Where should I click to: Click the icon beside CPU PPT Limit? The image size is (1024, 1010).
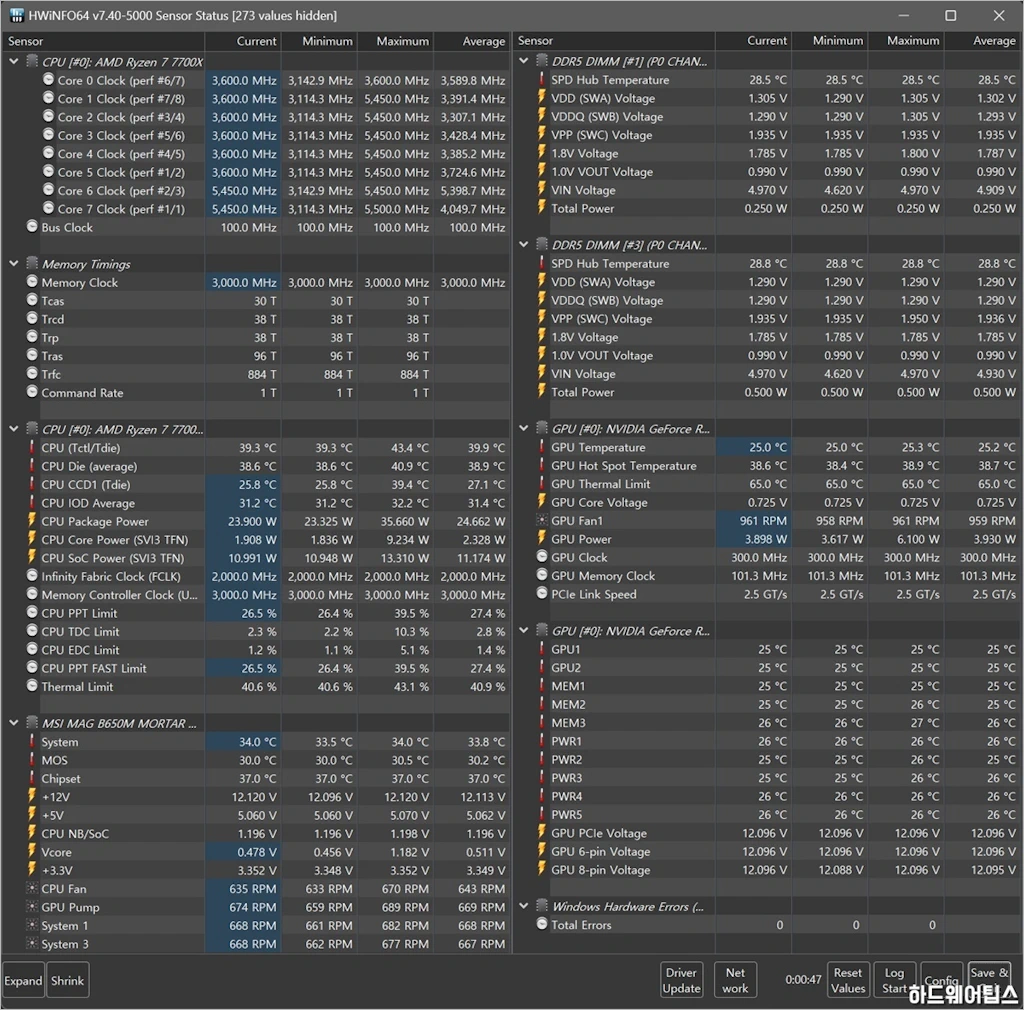(x=32, y=612)
